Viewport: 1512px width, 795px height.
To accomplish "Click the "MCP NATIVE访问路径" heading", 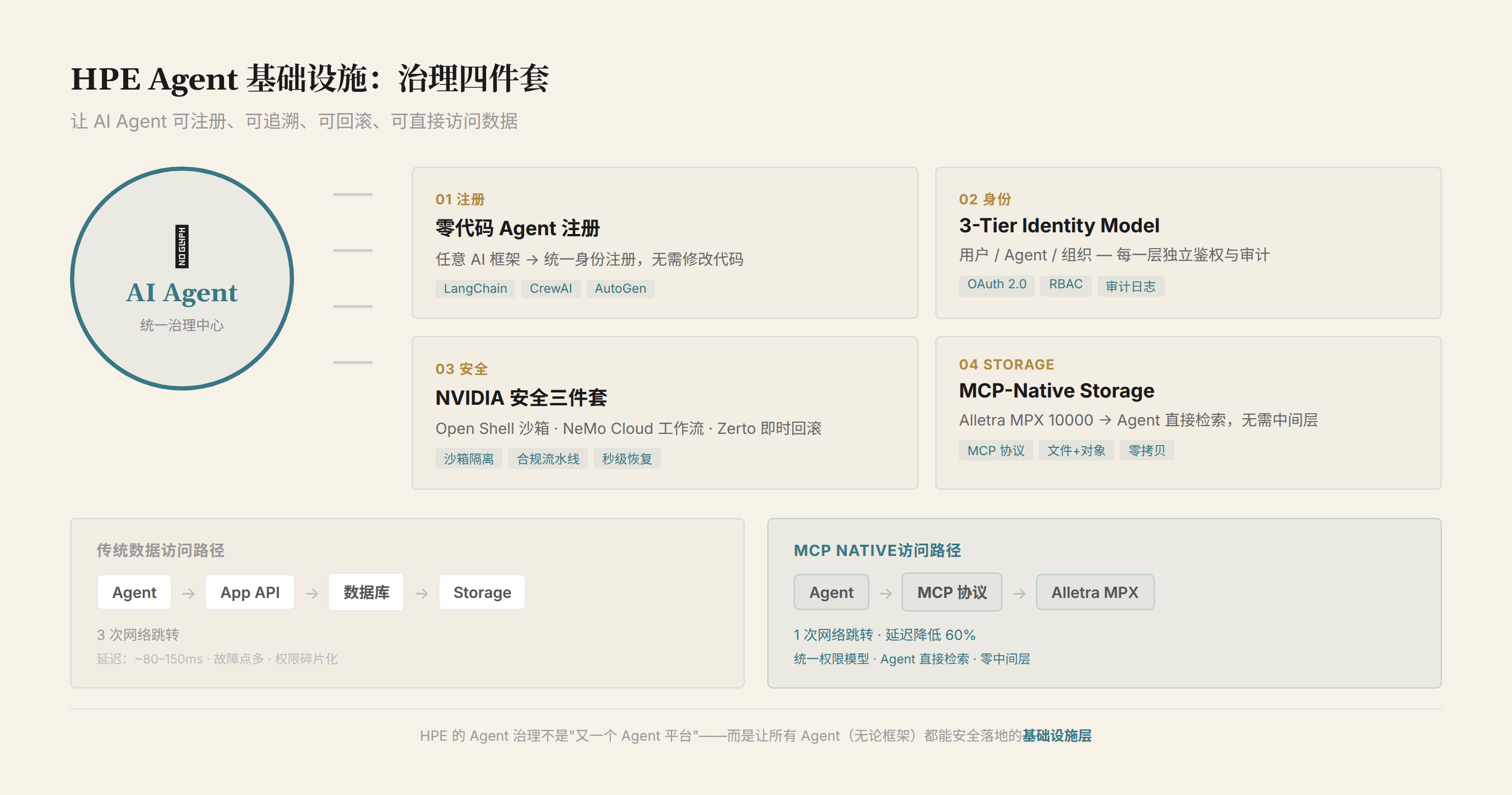I will coord(878,550).
